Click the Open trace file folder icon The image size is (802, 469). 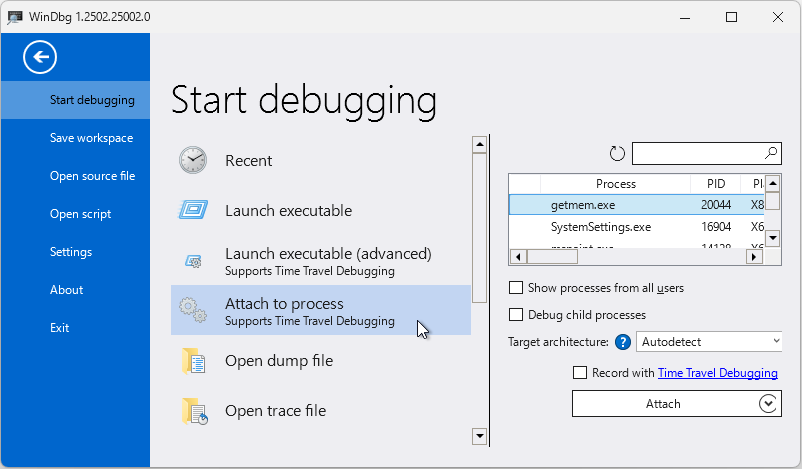[194, 411]
